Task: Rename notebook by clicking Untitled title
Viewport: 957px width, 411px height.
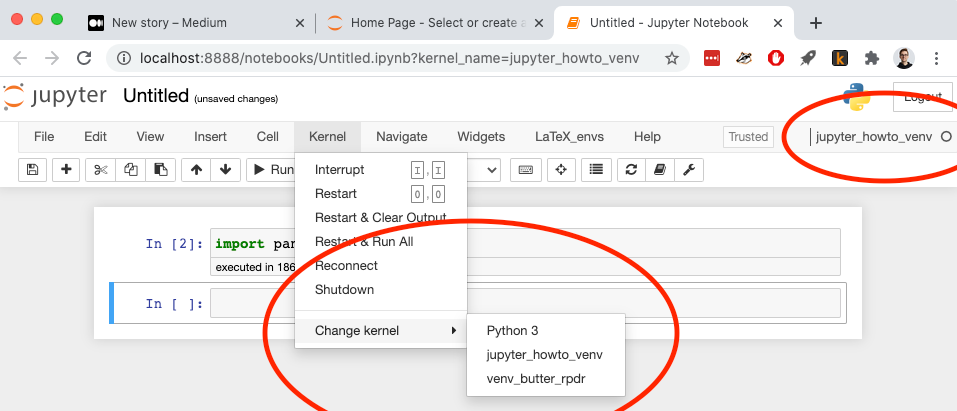Action: (x=156, y=96)
